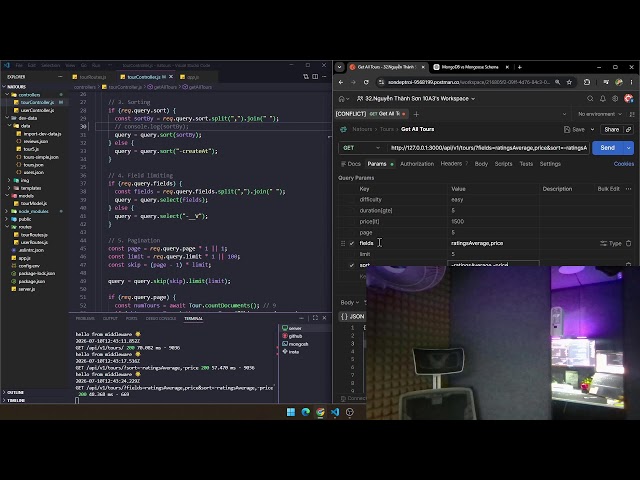
Task: Close the VS Code terminal panel
Action: (324, 318)
